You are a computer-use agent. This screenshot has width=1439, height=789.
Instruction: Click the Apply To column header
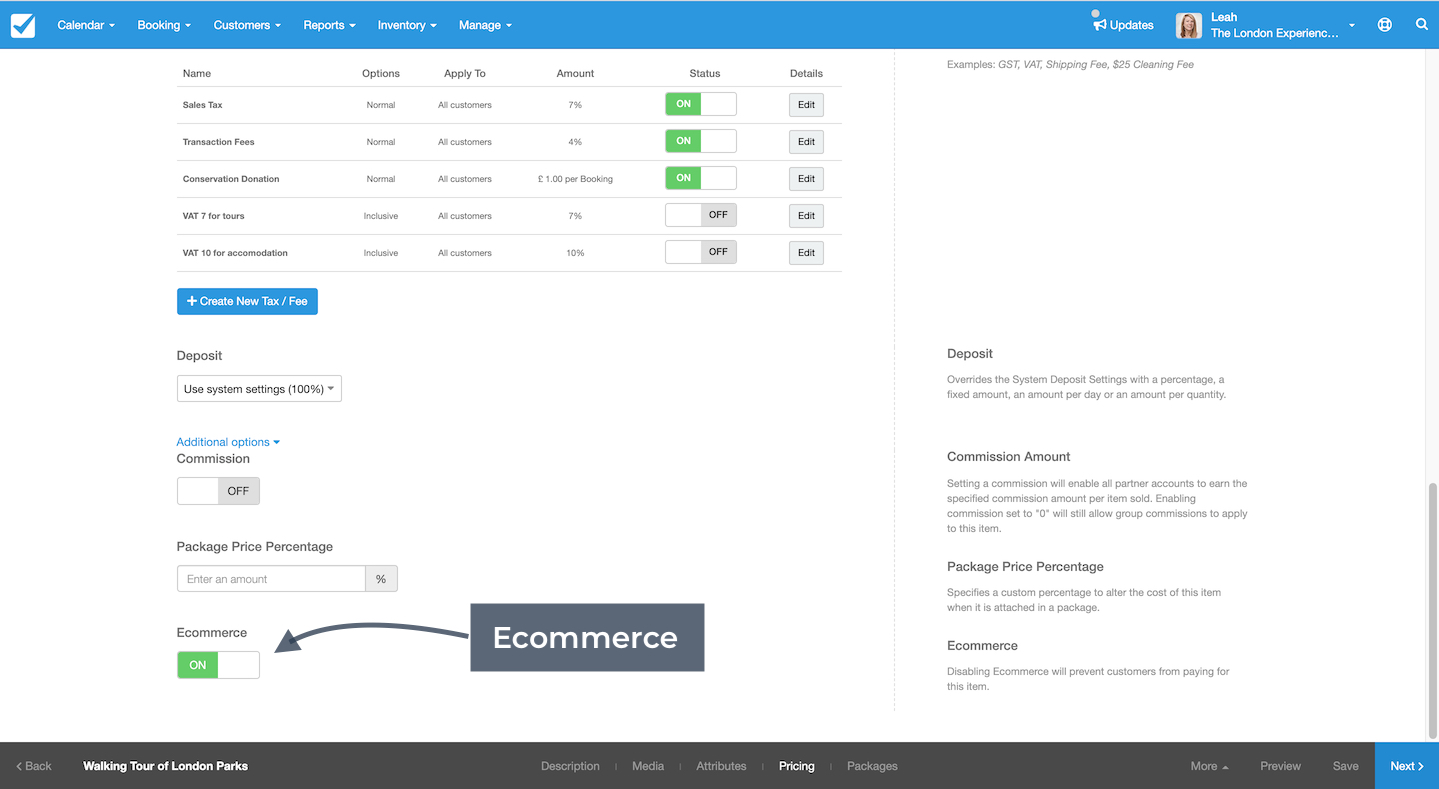point(465,73)
